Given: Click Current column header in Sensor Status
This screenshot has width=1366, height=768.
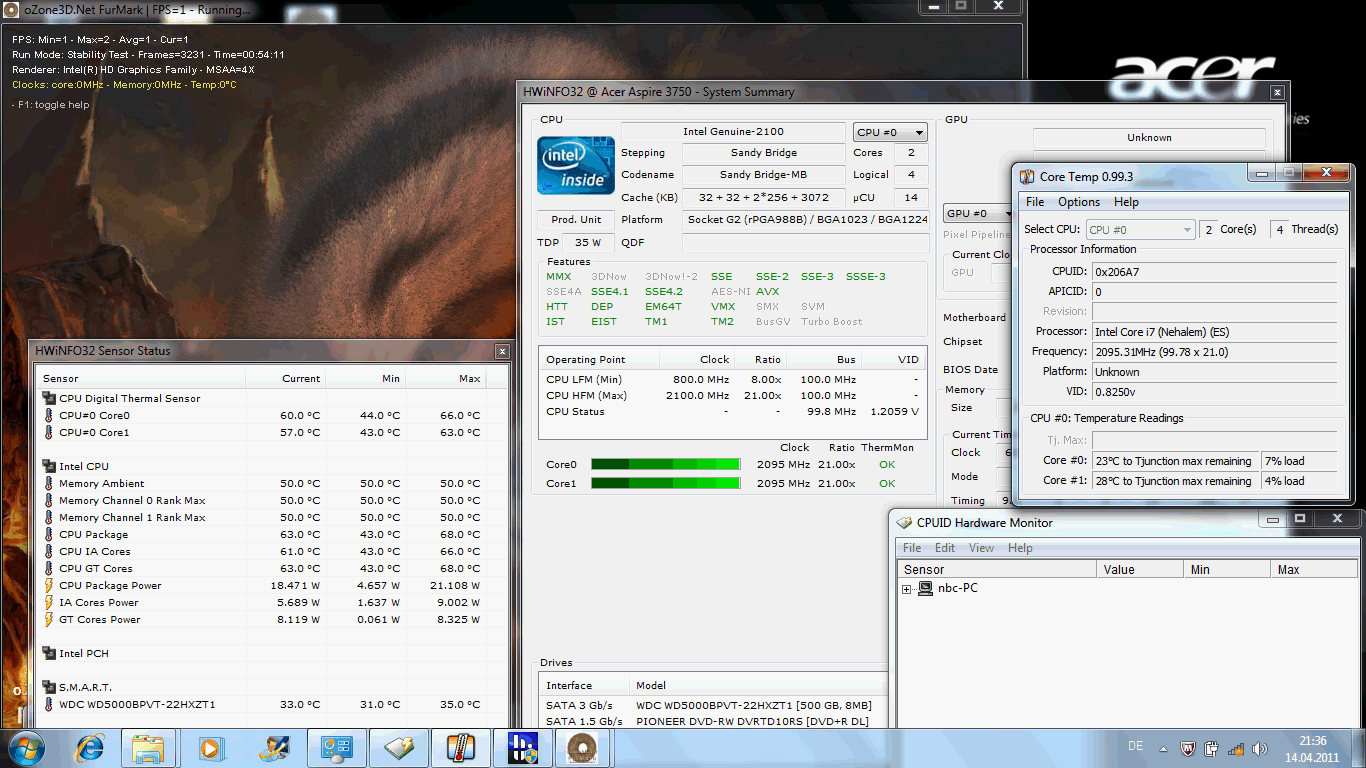Looking at the screenshot, I should (285, 378).
